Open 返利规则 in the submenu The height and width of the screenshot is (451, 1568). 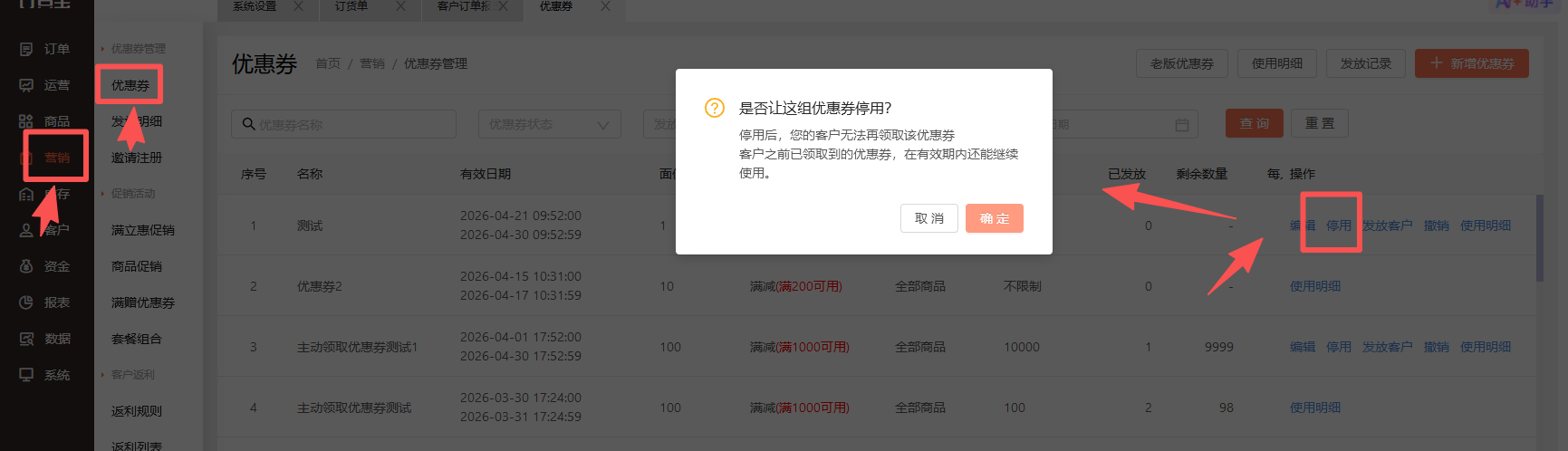[x=137, y=411]
